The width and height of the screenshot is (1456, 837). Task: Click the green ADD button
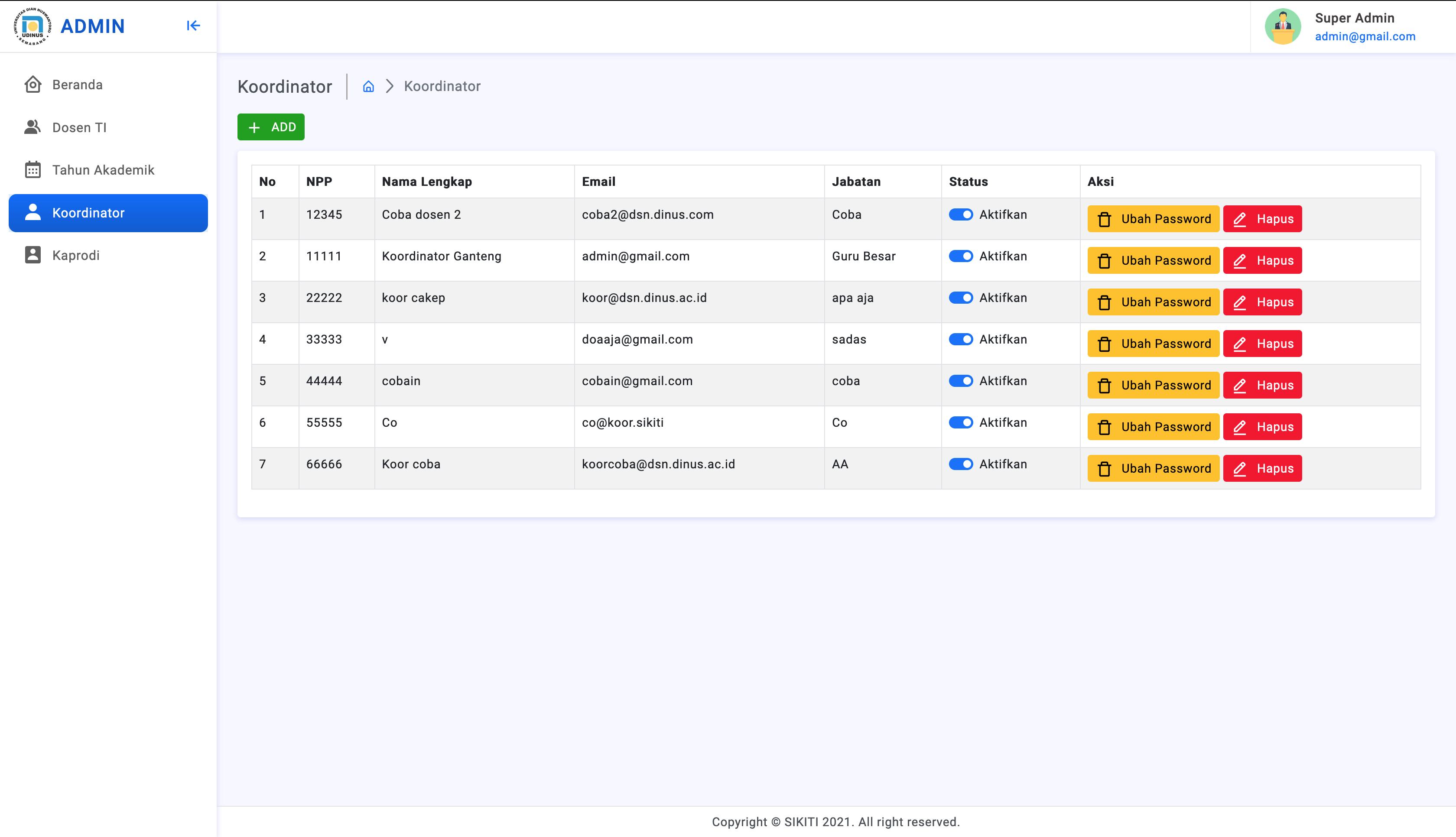tap(271, 127)
